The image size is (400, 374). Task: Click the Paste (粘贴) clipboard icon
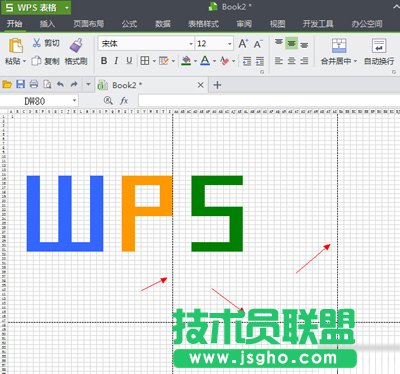pyautogui.click(x=16, y=45)
